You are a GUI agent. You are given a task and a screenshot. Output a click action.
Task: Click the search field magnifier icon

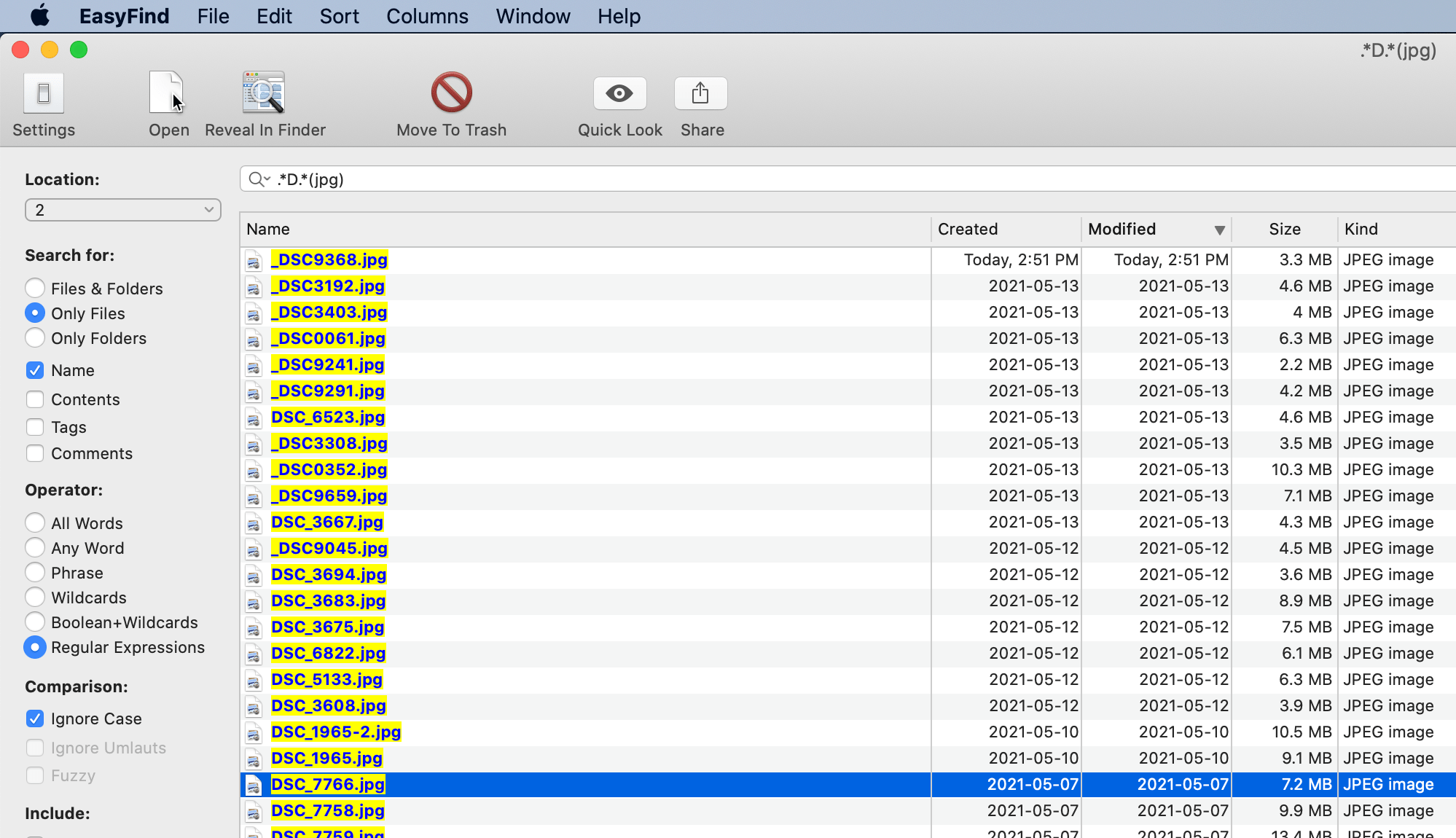click(257, 179)
